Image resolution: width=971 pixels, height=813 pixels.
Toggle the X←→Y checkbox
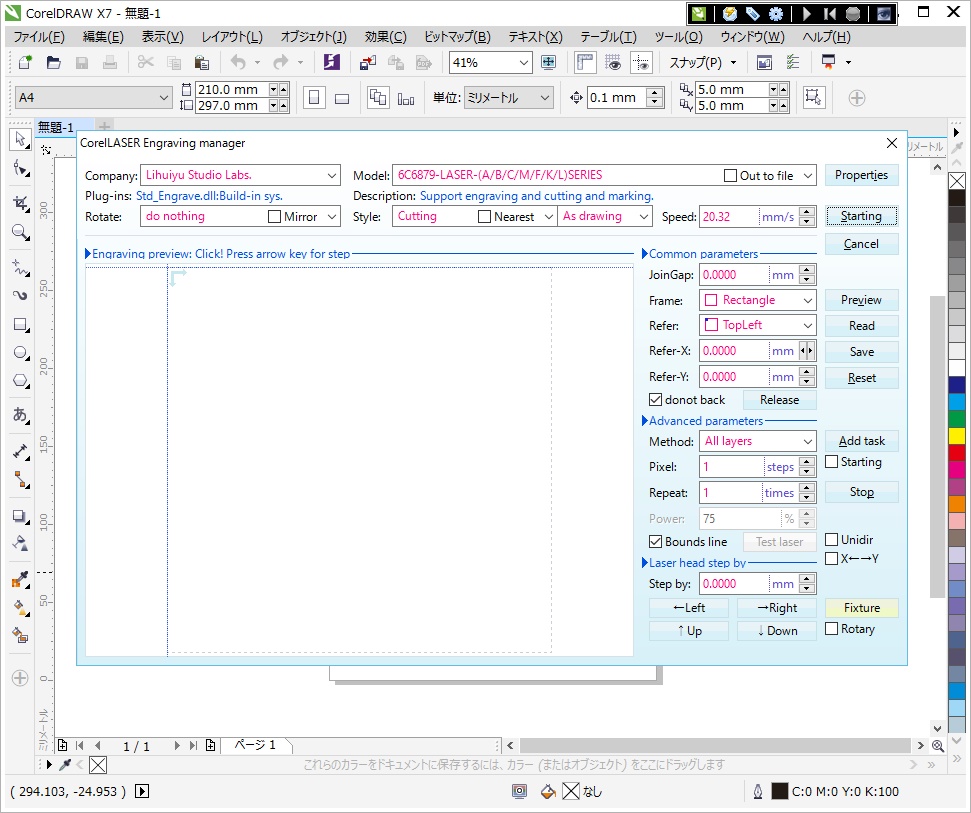point(832,559)
